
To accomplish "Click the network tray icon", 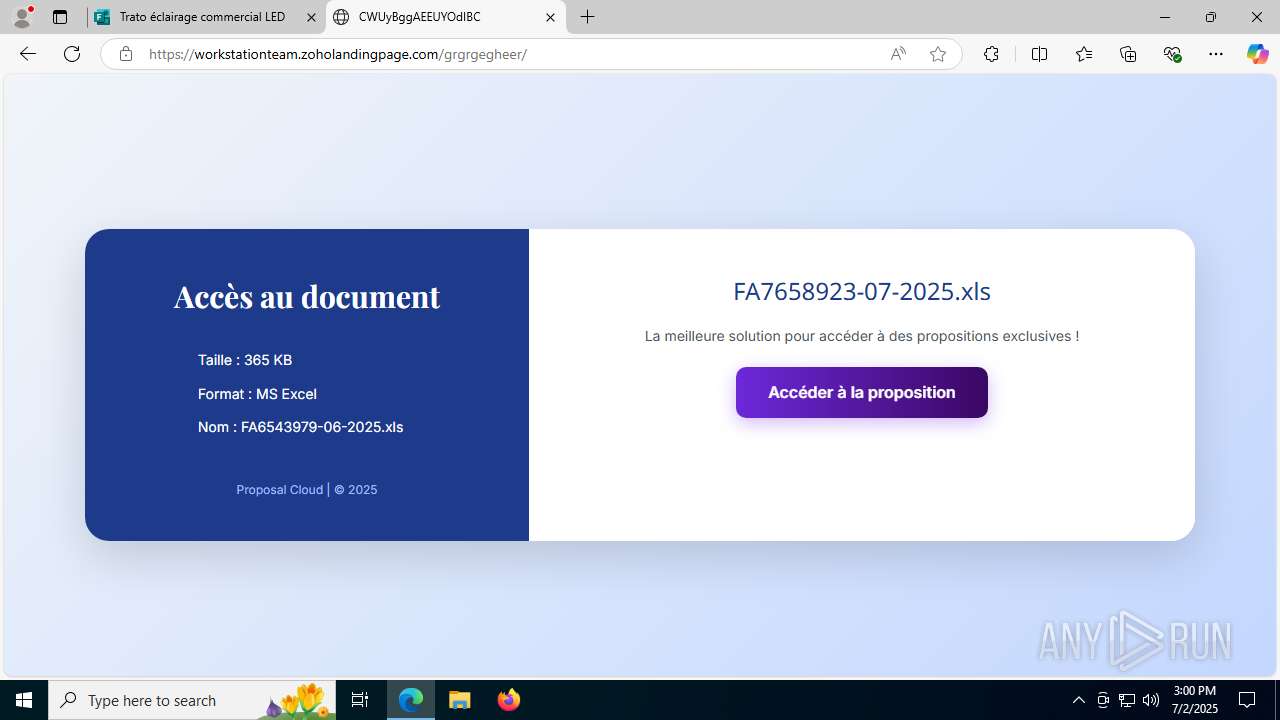I will coord(1127,700).
